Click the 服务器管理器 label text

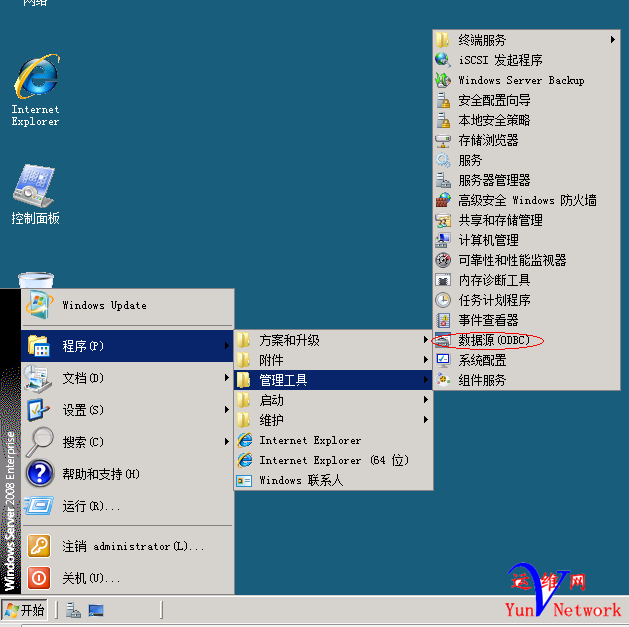(x=494, y=180)
